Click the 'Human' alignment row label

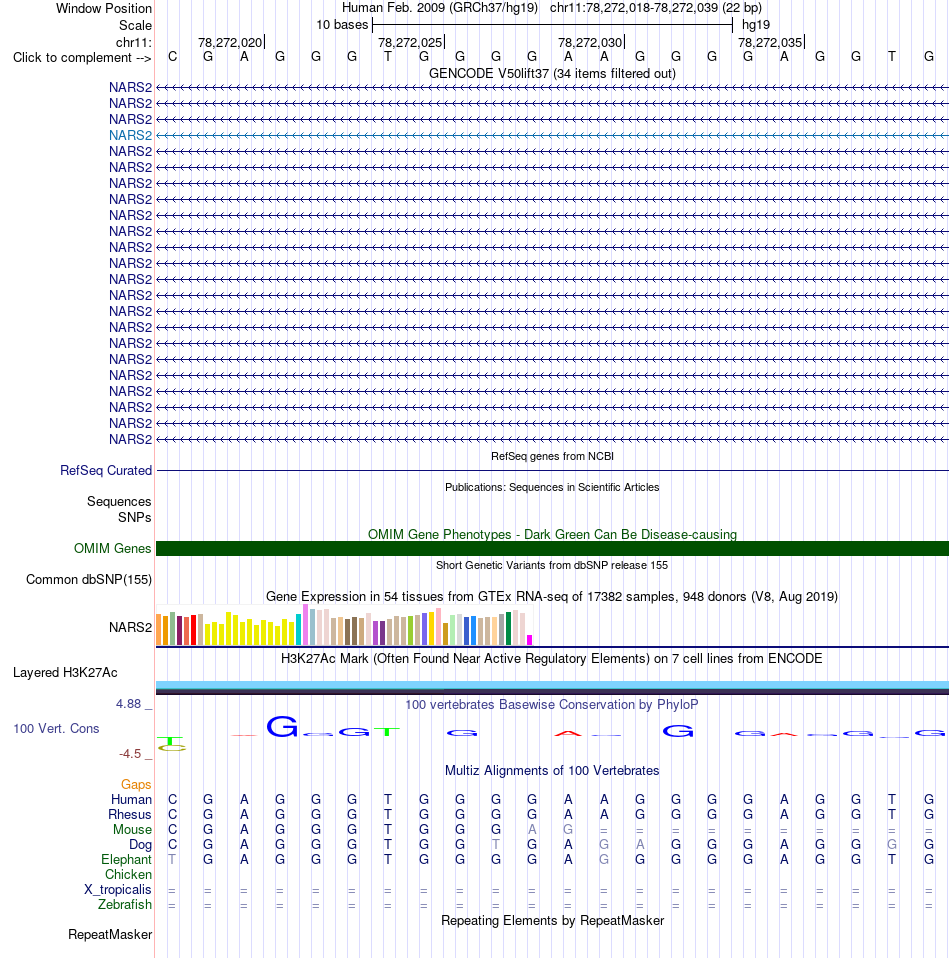coord(131,800)
